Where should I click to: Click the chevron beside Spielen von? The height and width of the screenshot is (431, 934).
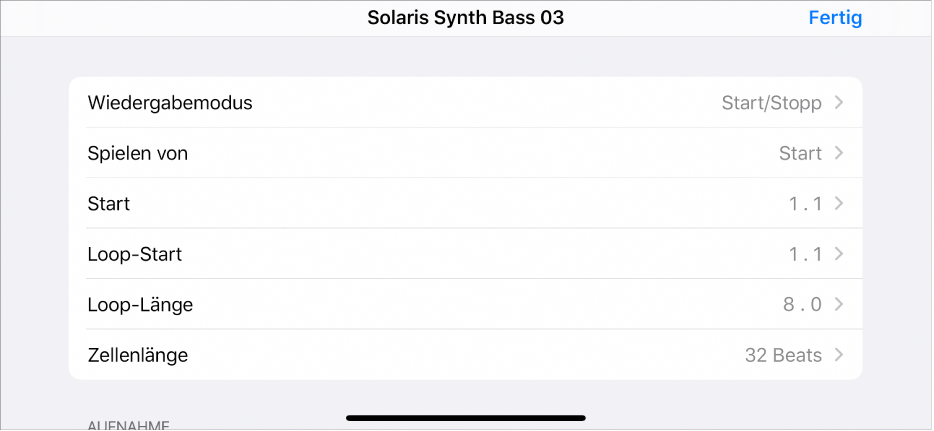(839, 153)
